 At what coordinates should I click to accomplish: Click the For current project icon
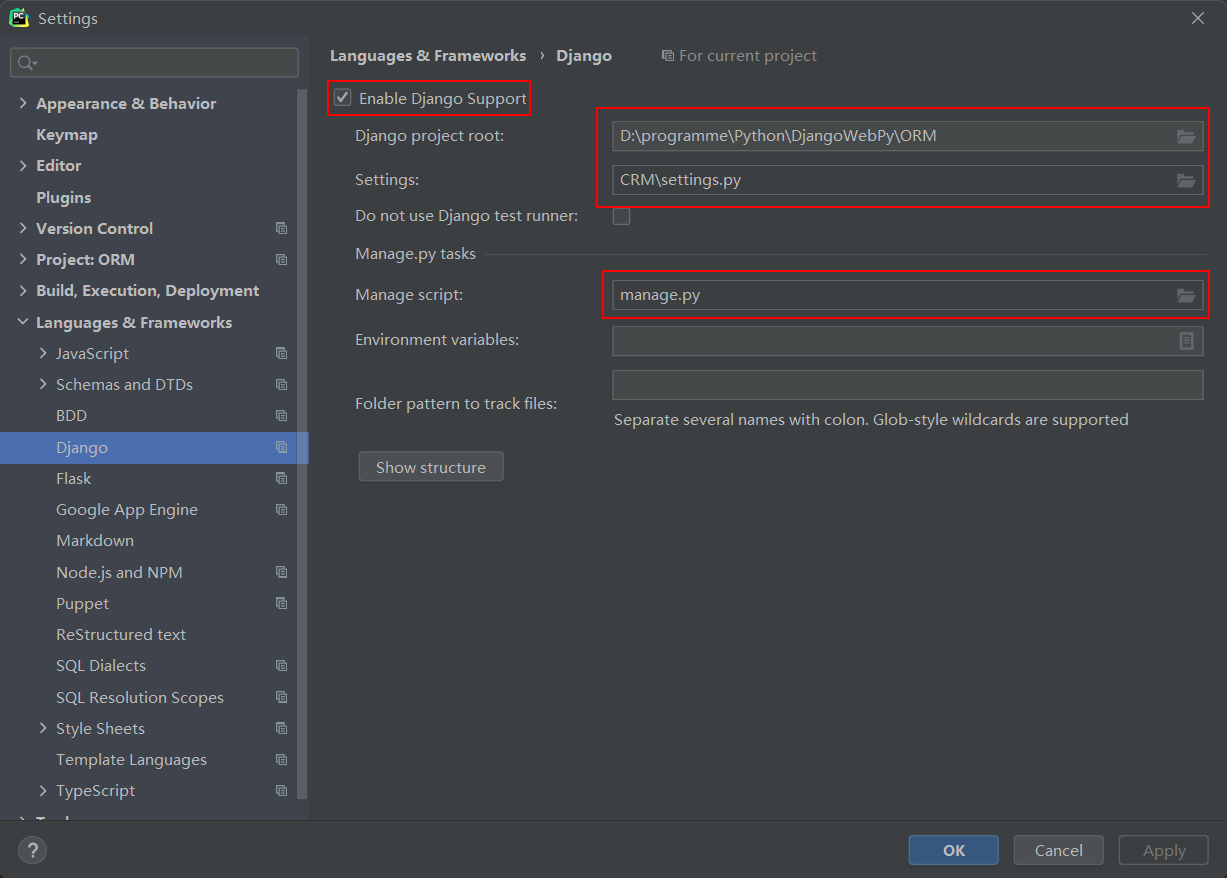(x=668, y=56)
